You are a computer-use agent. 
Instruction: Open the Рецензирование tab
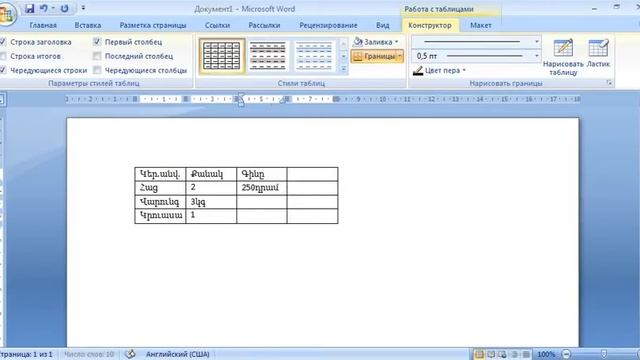[329, 25]
